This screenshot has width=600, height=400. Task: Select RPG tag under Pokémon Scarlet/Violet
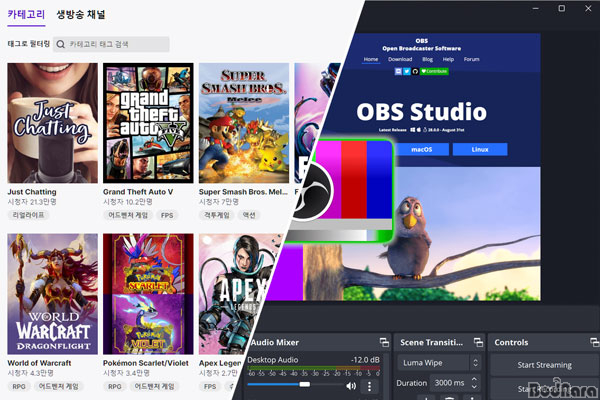click(115, 386)
